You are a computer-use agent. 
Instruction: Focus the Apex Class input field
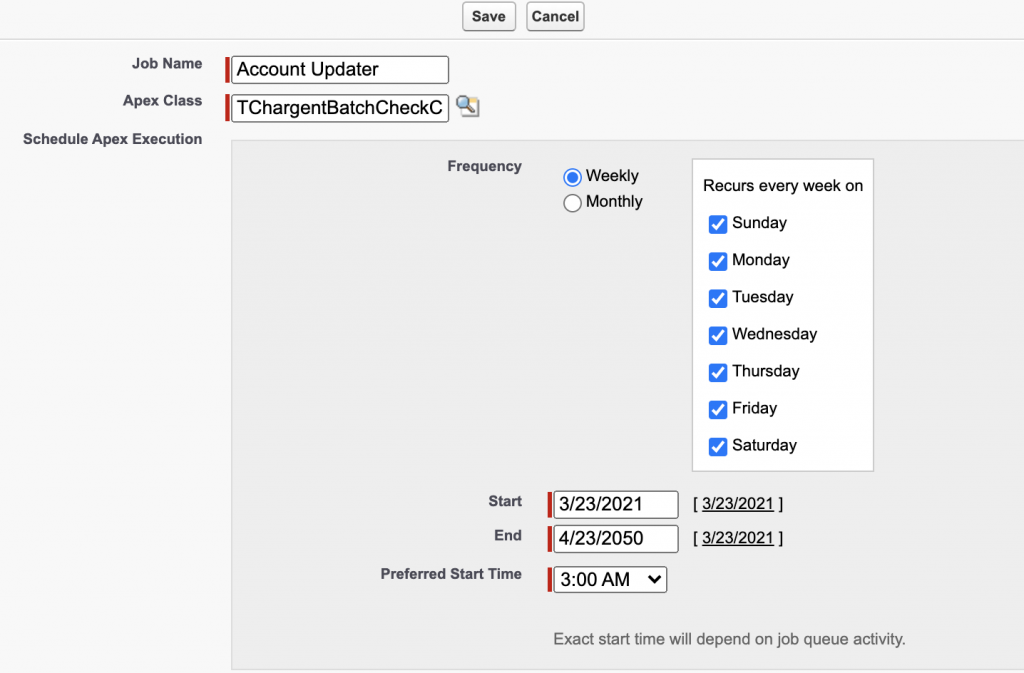[340, 108]
